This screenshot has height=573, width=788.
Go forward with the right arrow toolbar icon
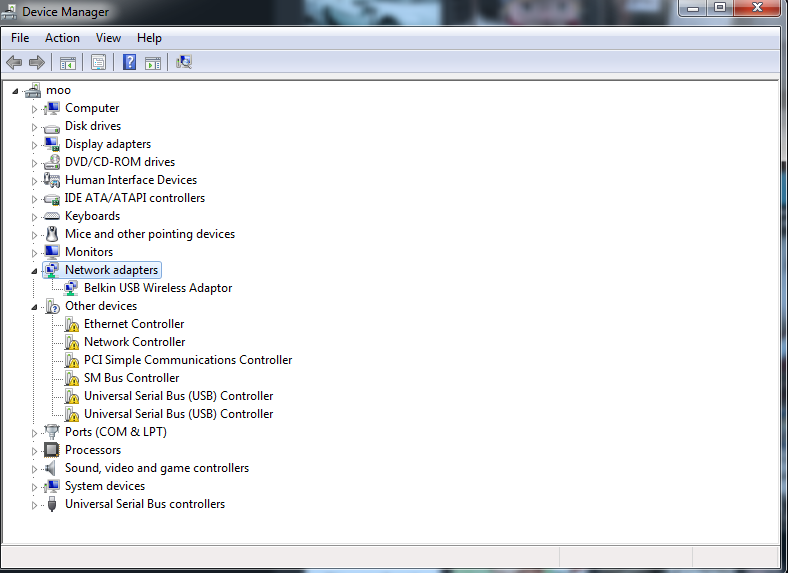(37, 62)
